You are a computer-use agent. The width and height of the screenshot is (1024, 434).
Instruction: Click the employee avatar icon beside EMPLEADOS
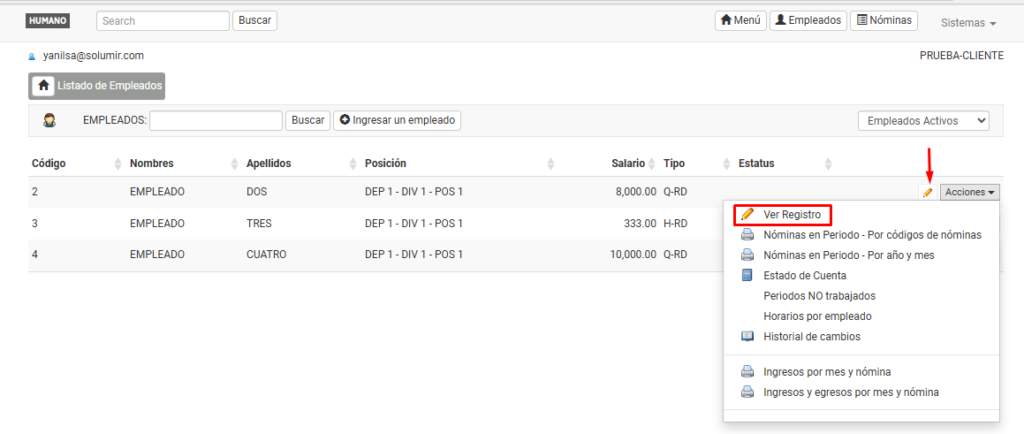49,121
